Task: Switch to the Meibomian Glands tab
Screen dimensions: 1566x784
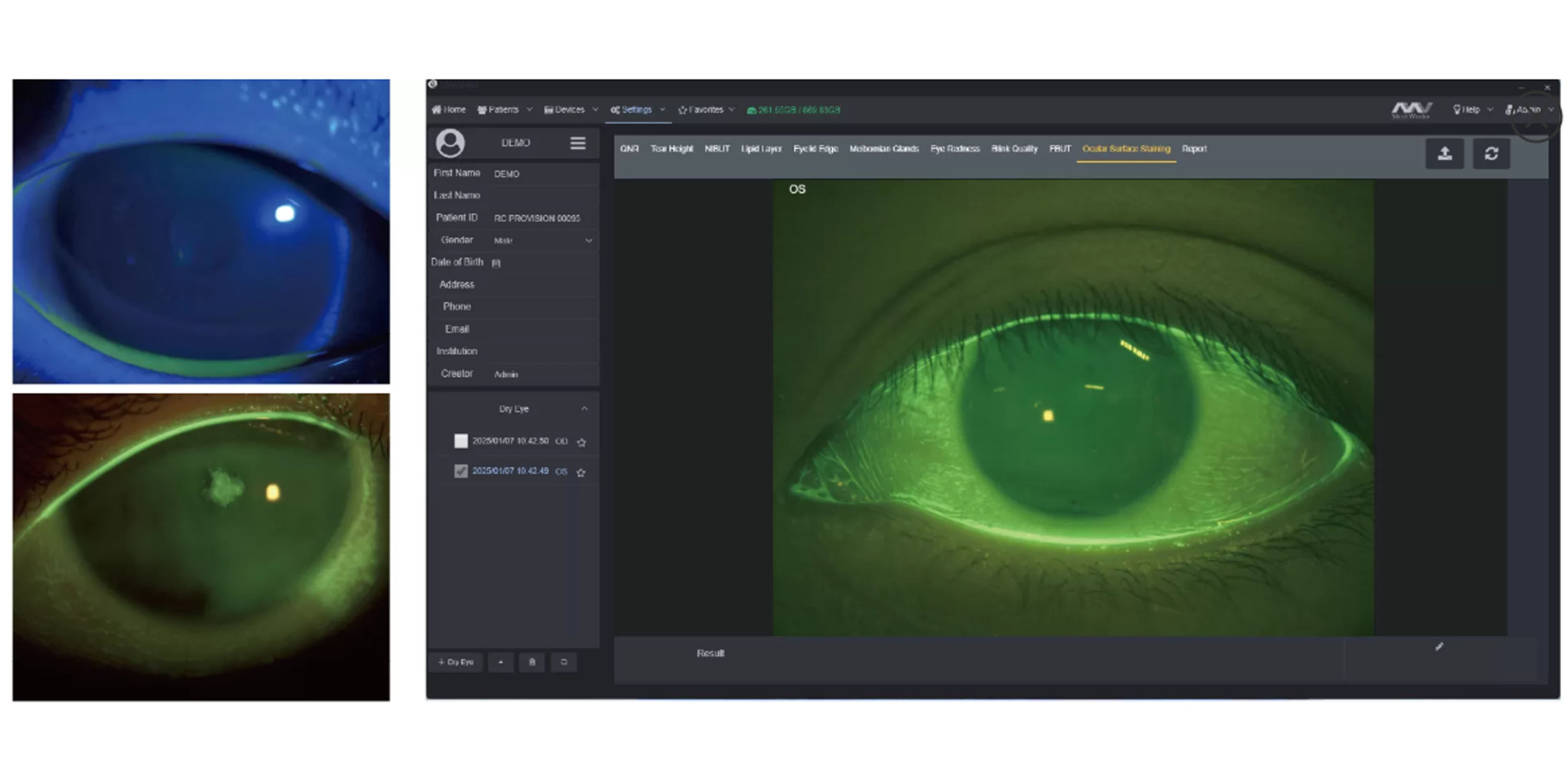Action: pyautogui.click(x=883, y=149)
